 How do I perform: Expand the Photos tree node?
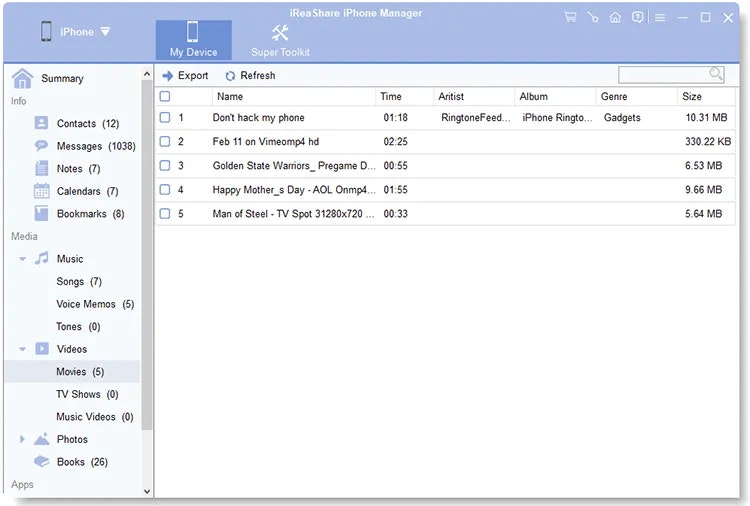(22, 439)
